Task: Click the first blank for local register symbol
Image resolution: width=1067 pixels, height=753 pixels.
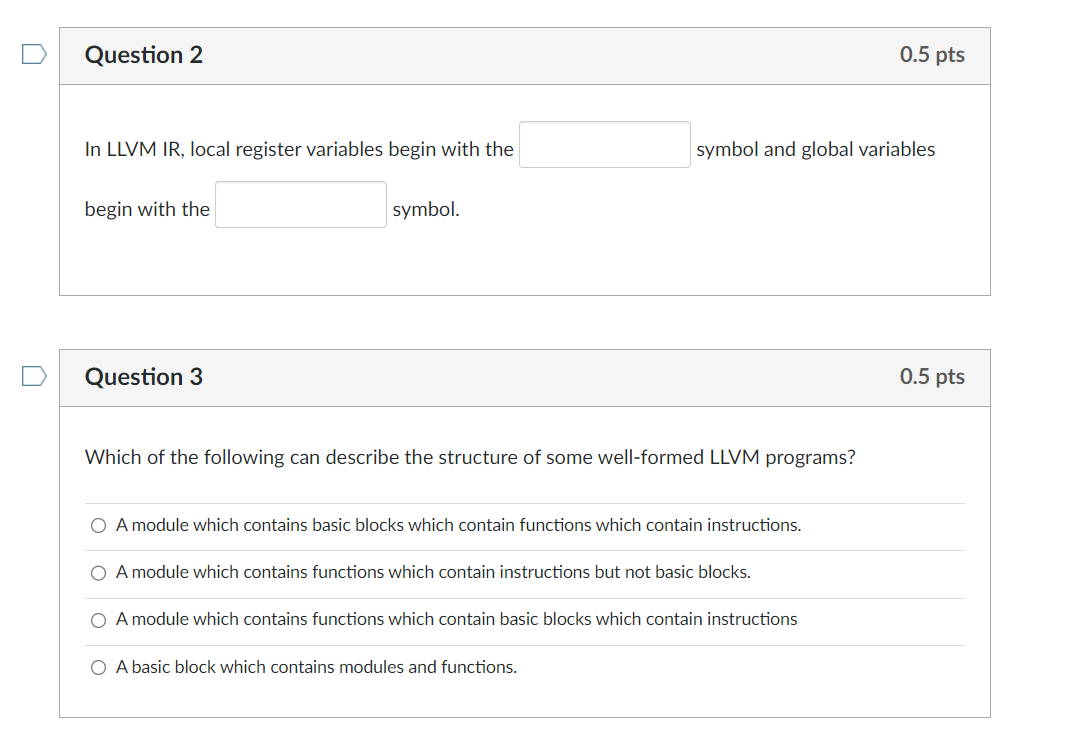Action: pyautogui.click(x=604, y=144)
